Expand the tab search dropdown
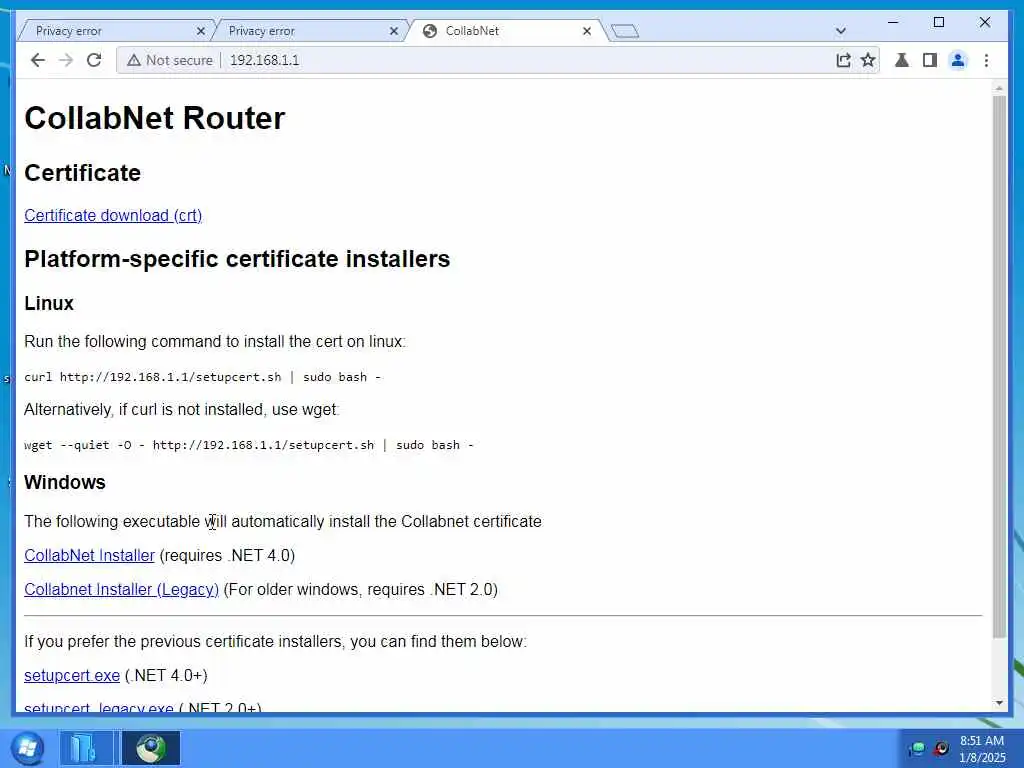The height and width of the screenshot is (768, 1024). pyautogui.click(x=840, y=31)
